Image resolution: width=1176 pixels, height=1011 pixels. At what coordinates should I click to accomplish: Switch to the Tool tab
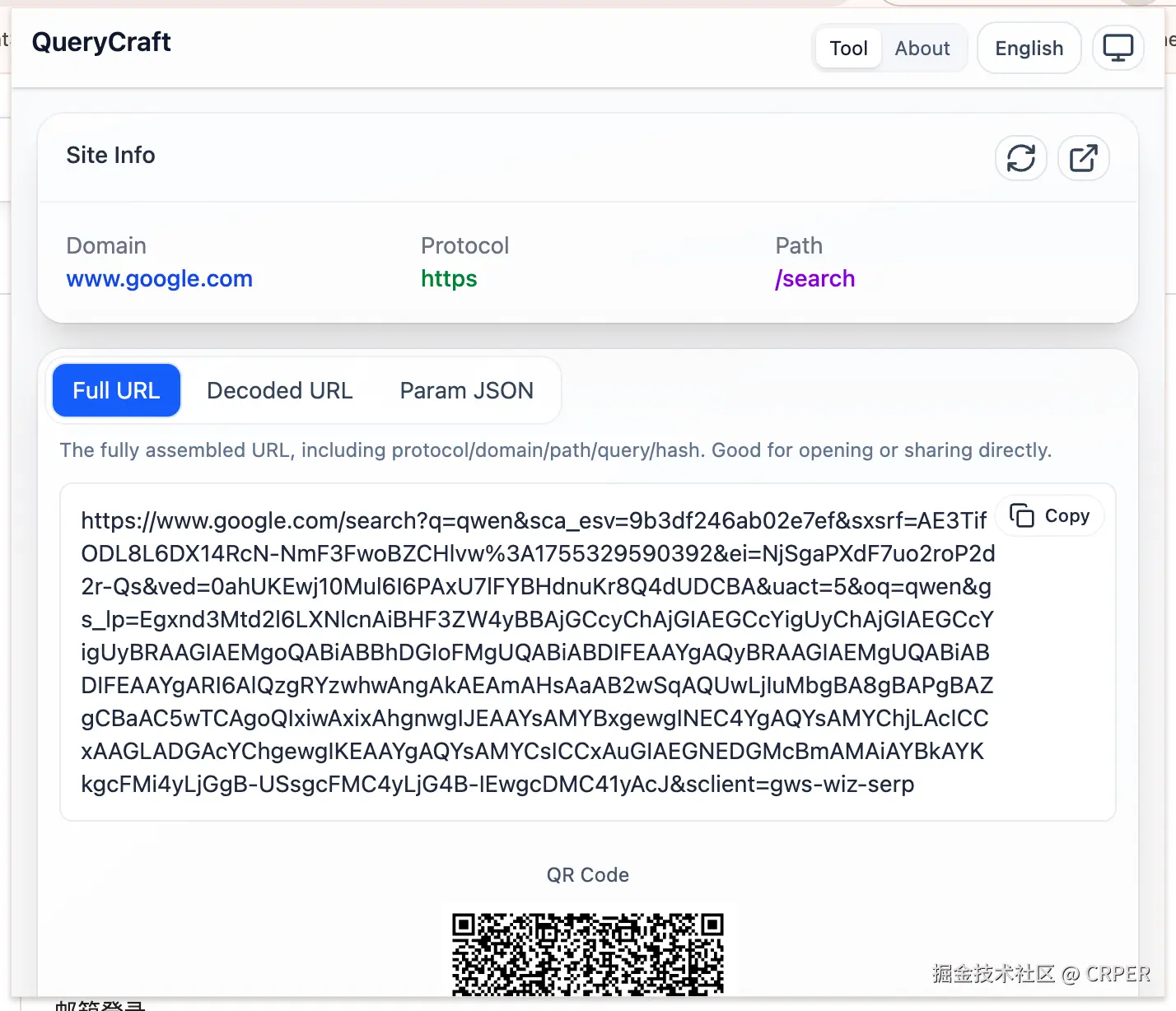tap(848, 49)
